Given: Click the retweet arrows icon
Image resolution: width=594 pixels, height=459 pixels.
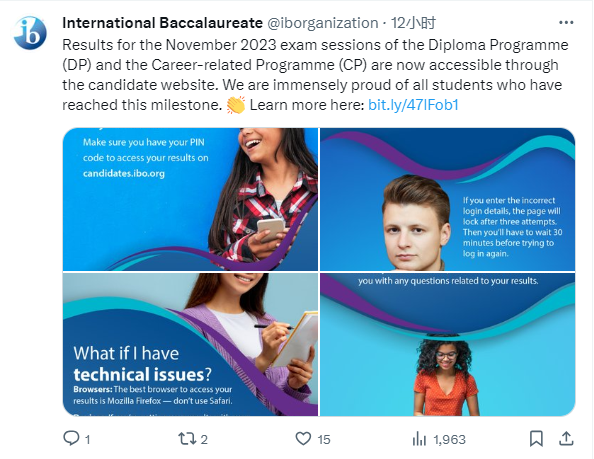Looking at the screenshot, I should point(187,439).
